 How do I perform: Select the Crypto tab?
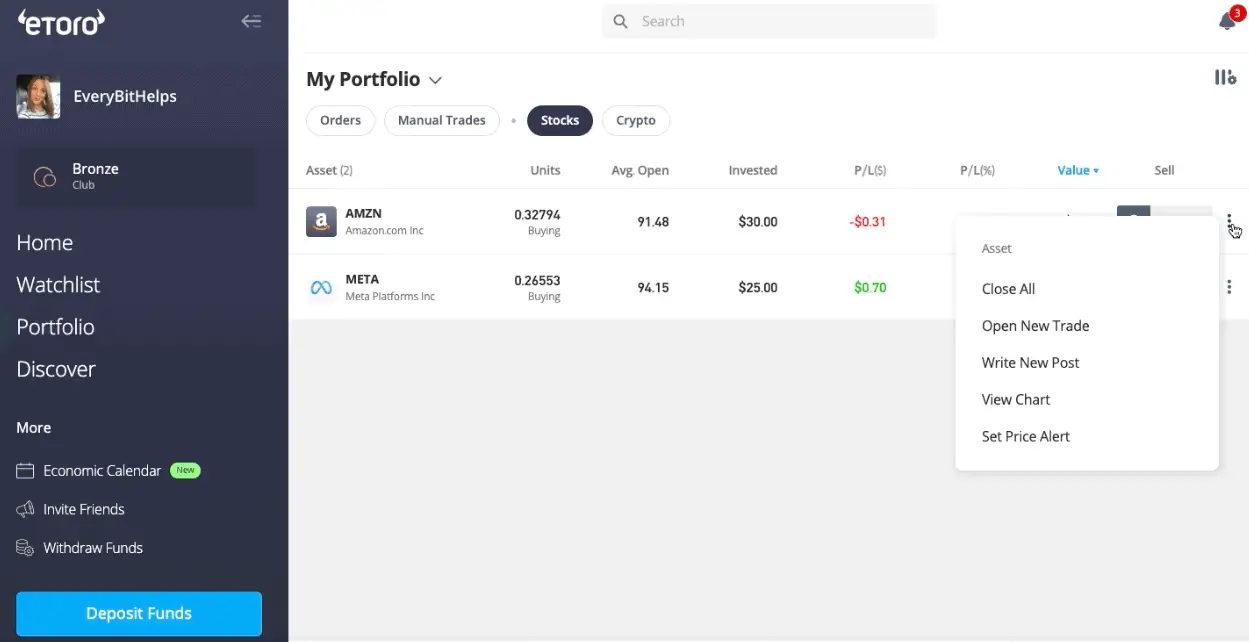point(636,121)
